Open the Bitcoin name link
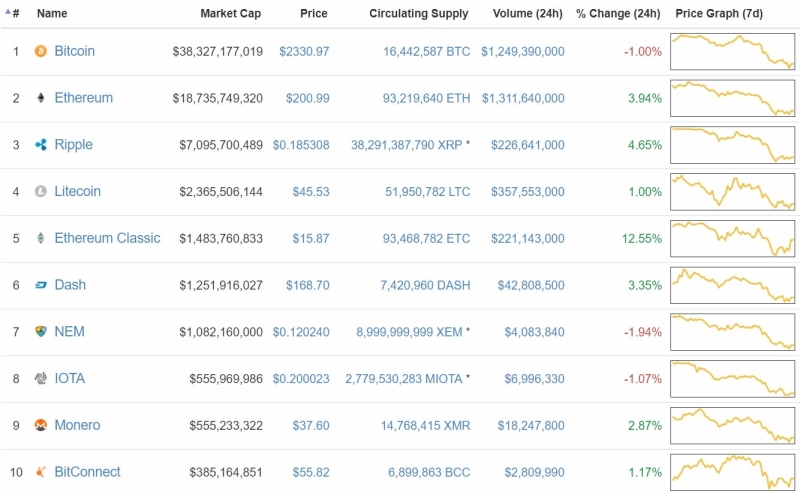The width and height of the screenshot is (800, 494). pos(74,51)
